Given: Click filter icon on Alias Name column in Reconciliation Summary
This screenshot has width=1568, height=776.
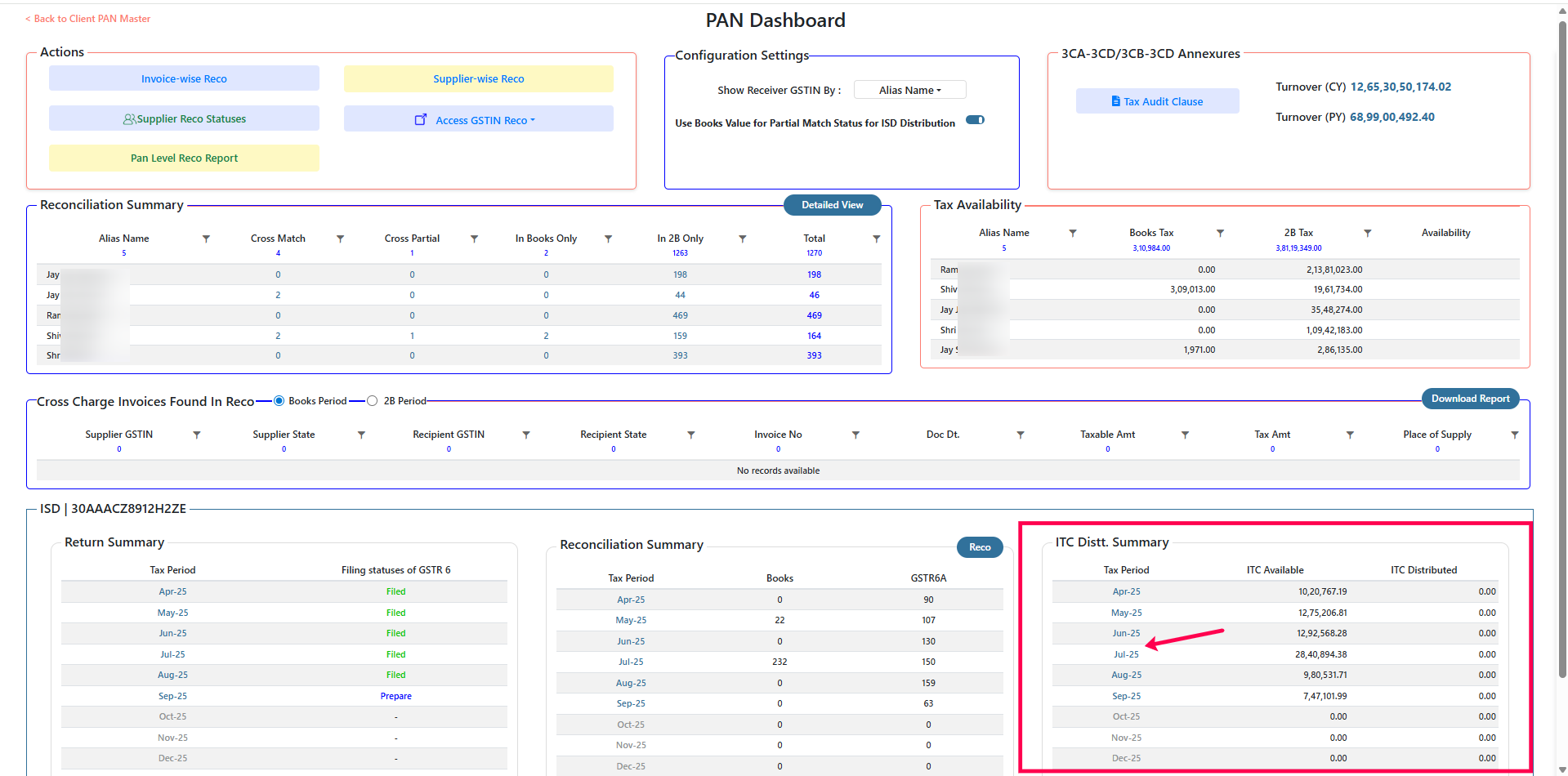Looking at the screenshot, I should 206,239.
